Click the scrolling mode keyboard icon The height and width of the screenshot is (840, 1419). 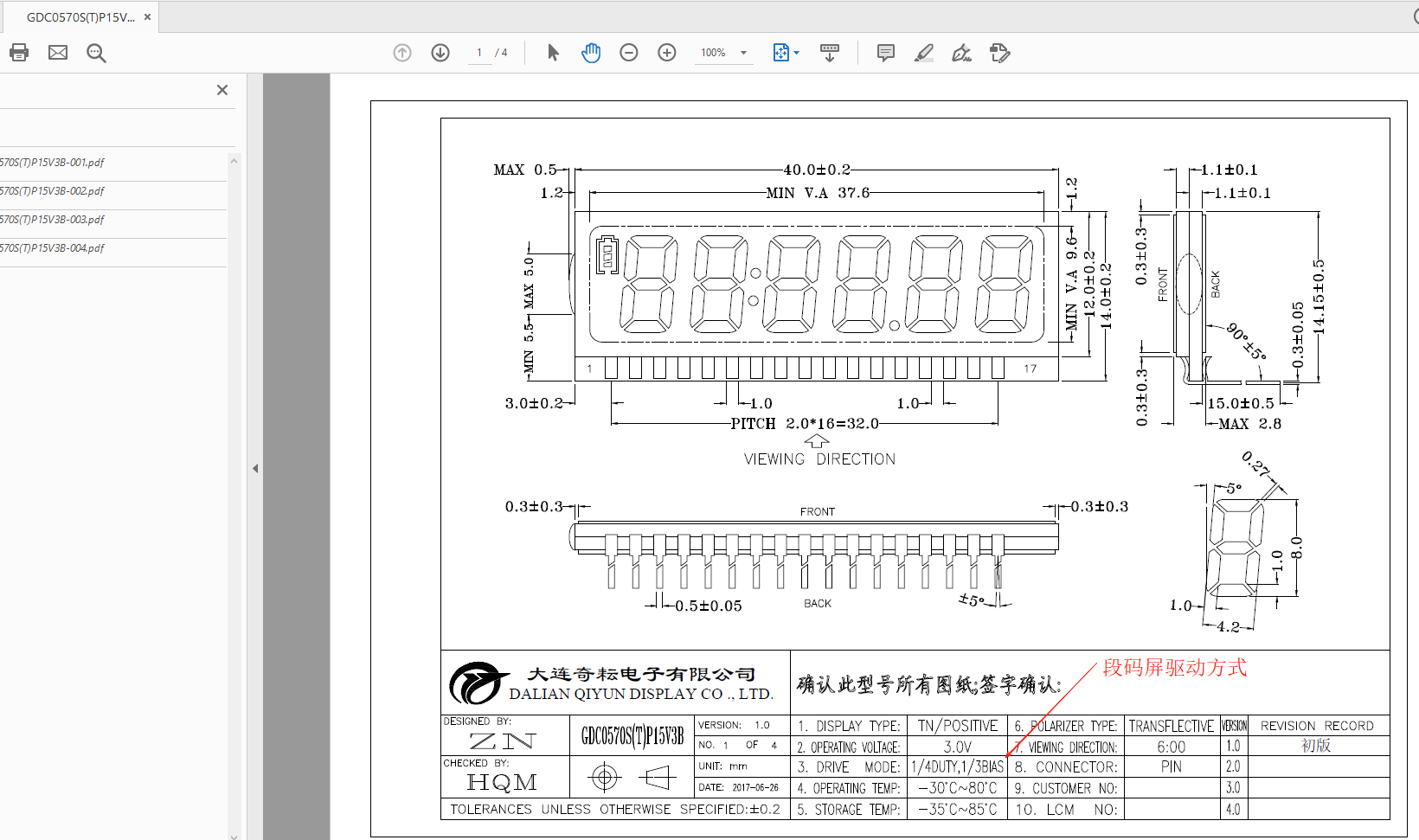[830, 53]
